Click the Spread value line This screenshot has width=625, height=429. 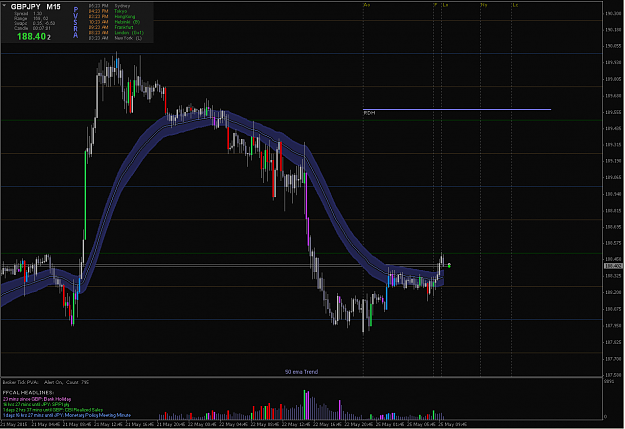tap(28, 14)
